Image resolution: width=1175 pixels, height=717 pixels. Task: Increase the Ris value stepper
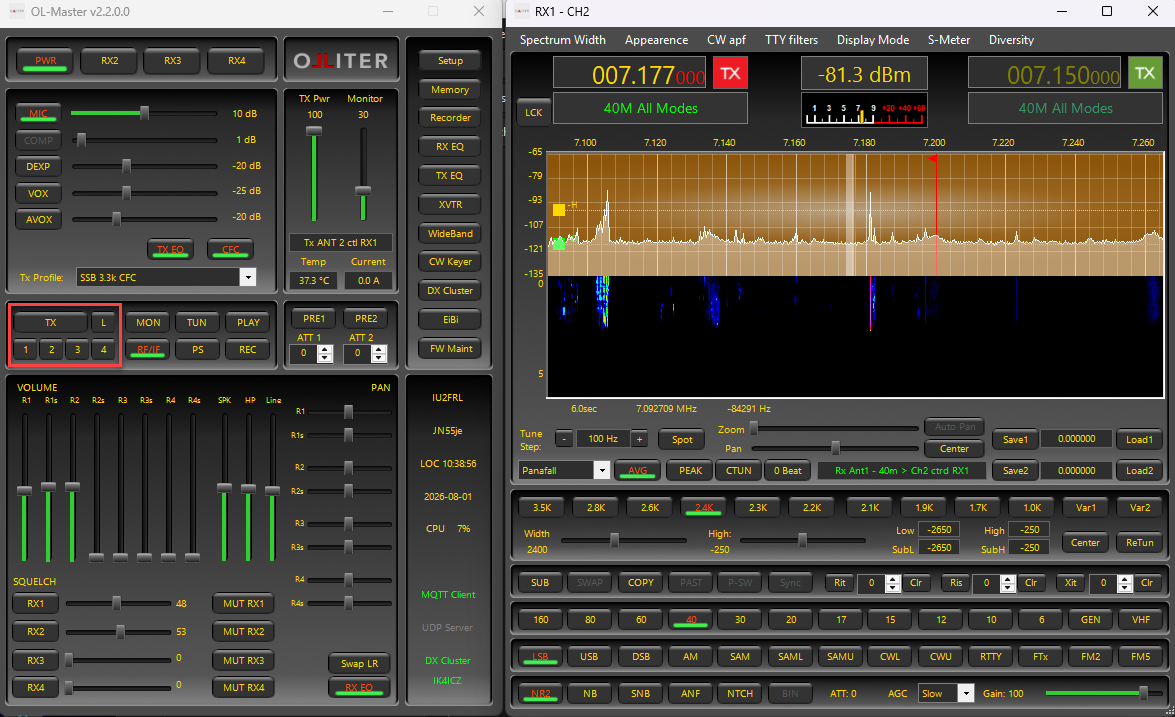(1008, 579)
